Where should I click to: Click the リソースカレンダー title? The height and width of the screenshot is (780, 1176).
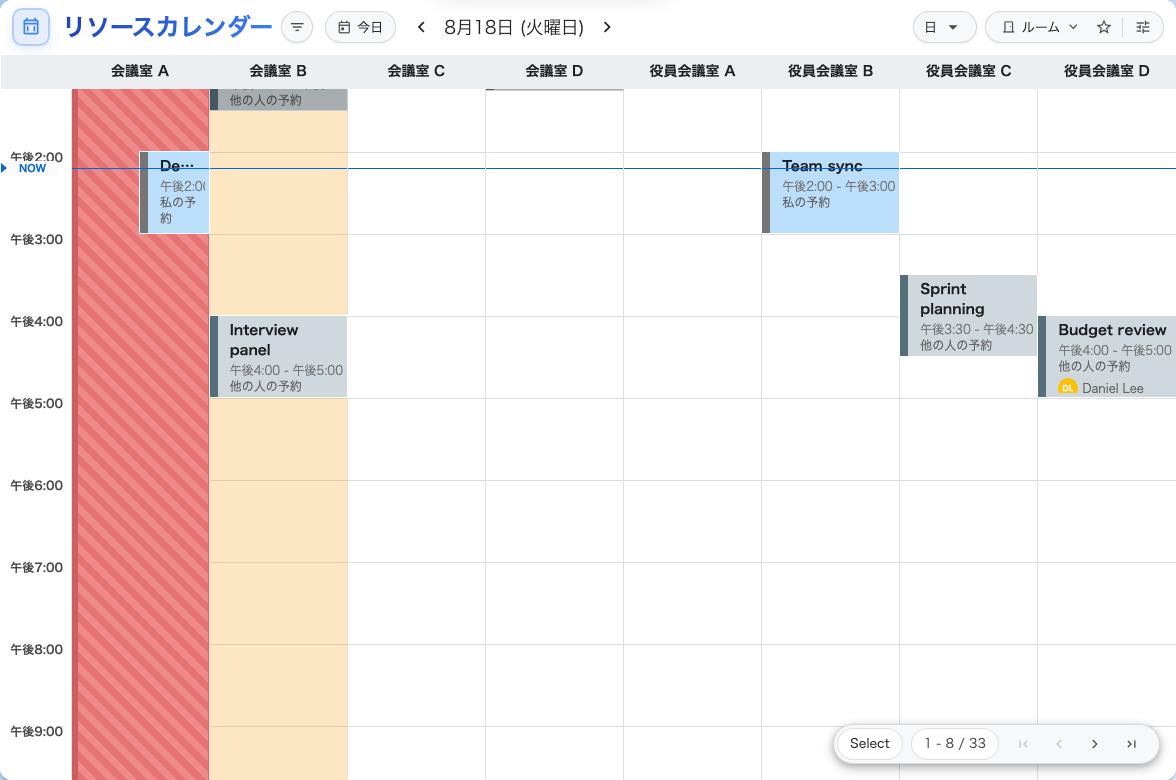click(x=167, y=27)
